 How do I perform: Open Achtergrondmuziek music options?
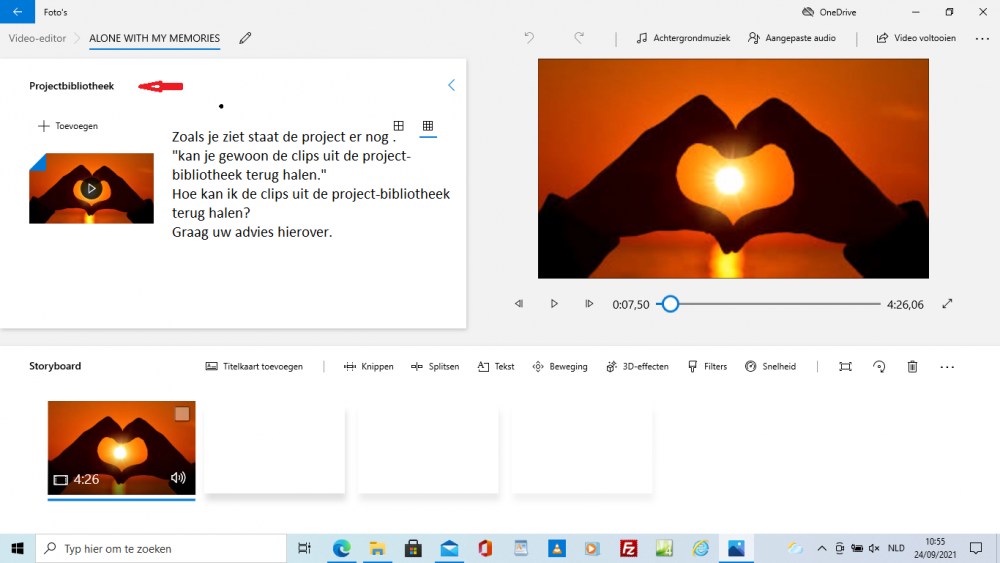point(683,38)
